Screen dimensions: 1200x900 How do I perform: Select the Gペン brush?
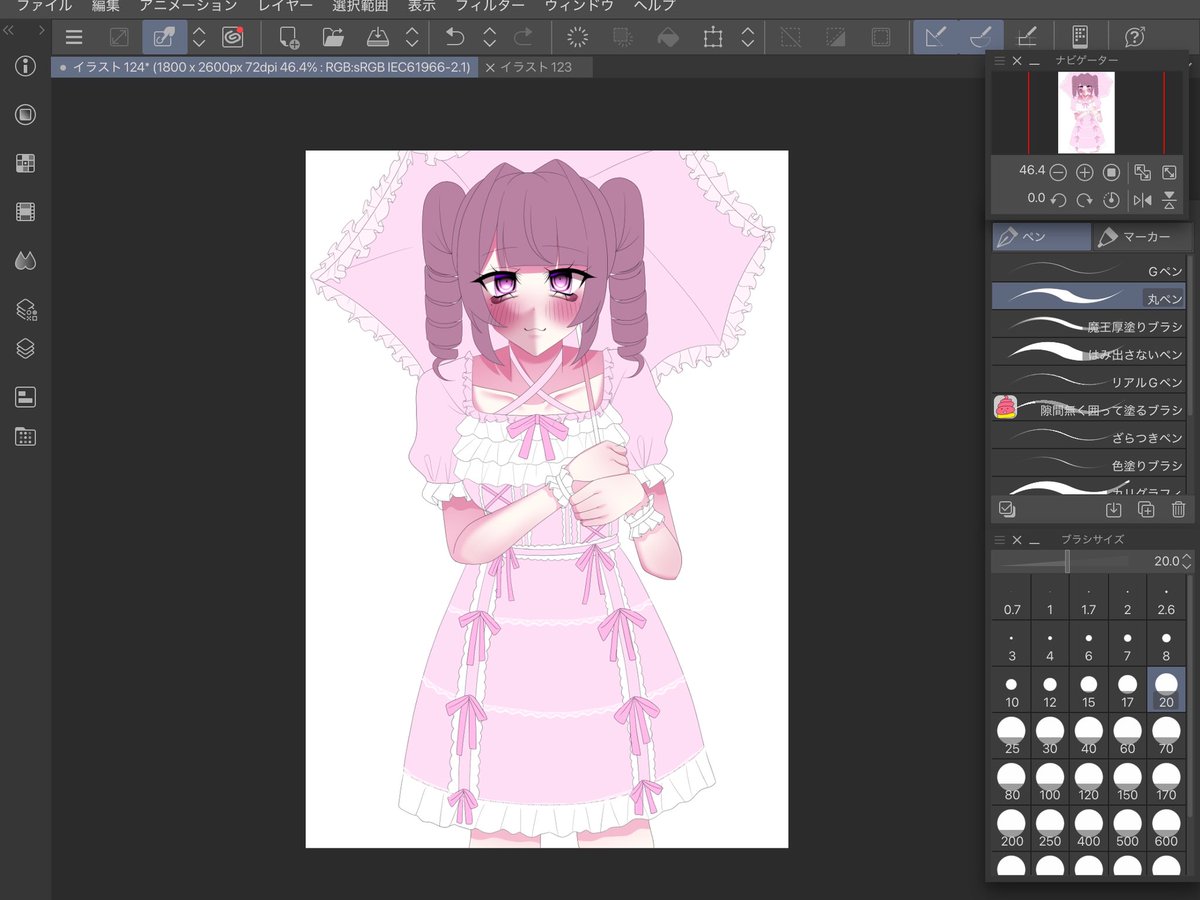(1090, 270)
